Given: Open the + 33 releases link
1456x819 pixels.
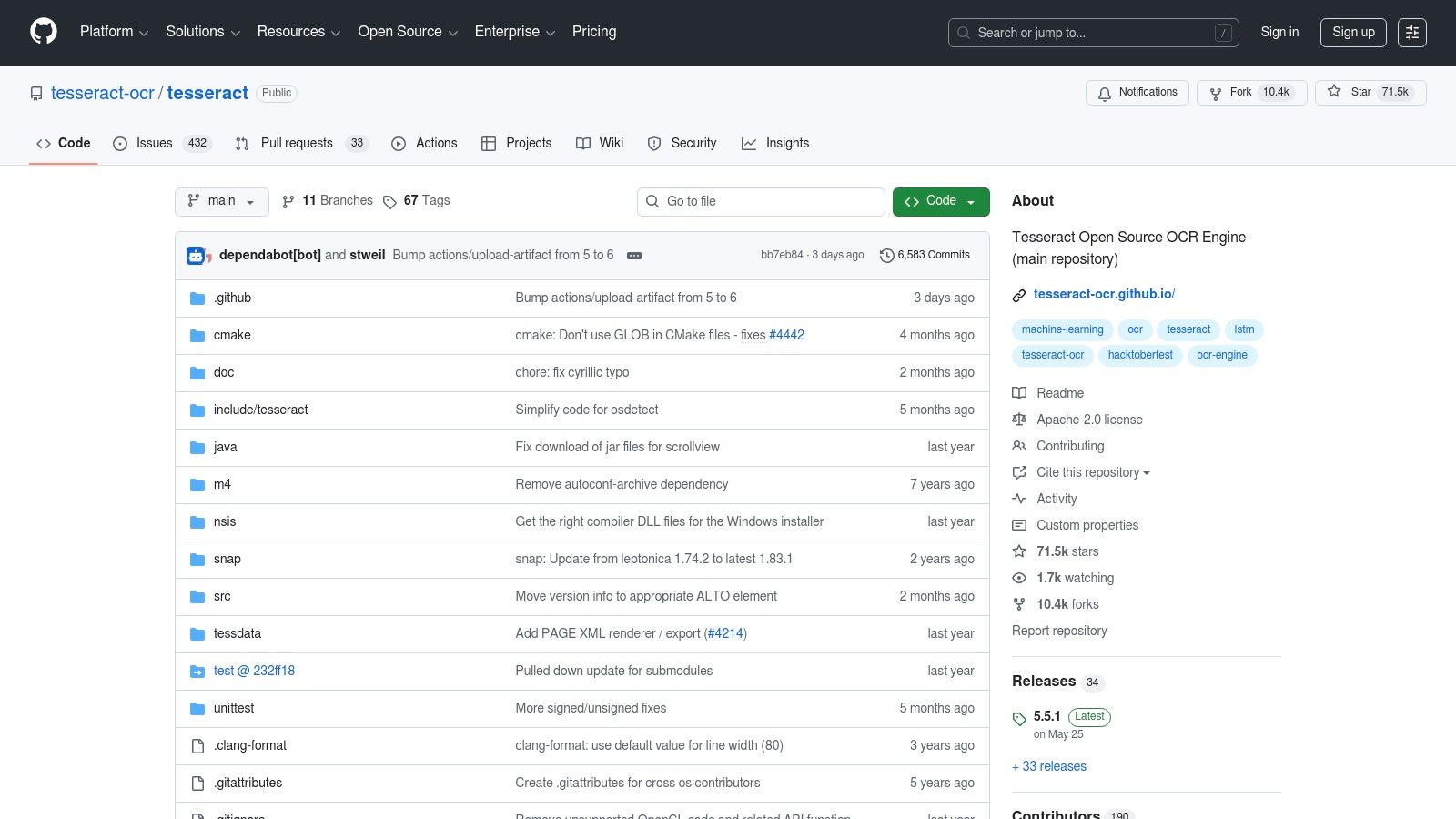Looking at the screenshot, I should click(x=1048, y=766).
